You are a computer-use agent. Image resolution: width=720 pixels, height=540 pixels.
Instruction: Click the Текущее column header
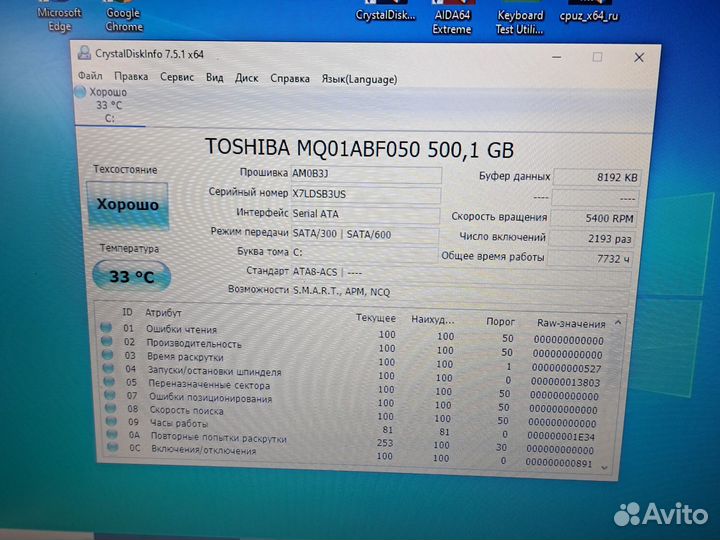point(376,318)
